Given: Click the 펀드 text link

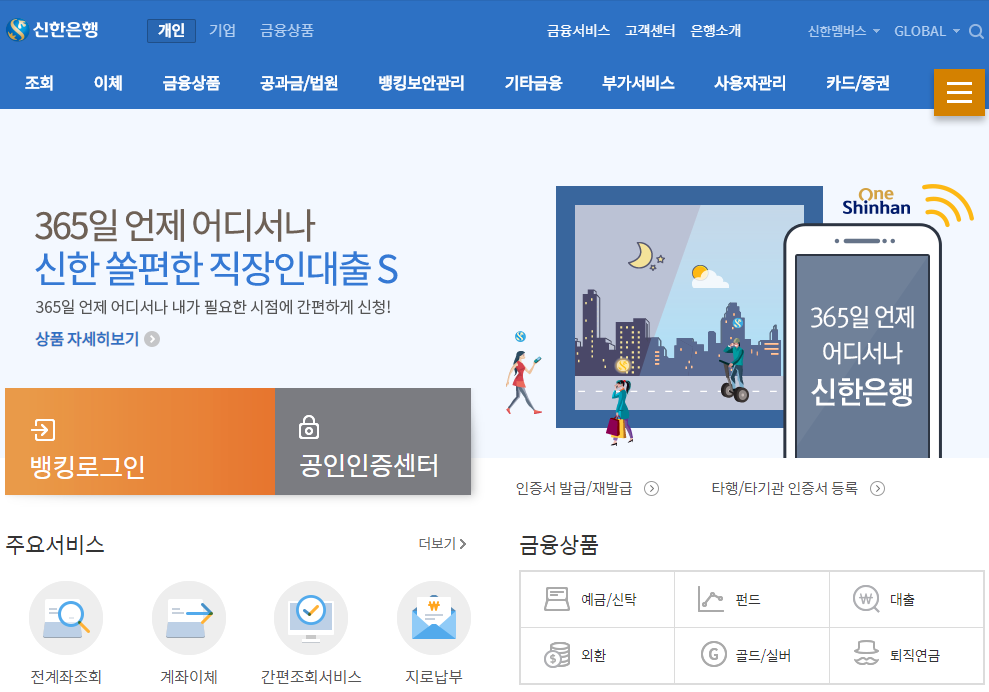Looking at the screenshot, I should [x=748, y=599].
